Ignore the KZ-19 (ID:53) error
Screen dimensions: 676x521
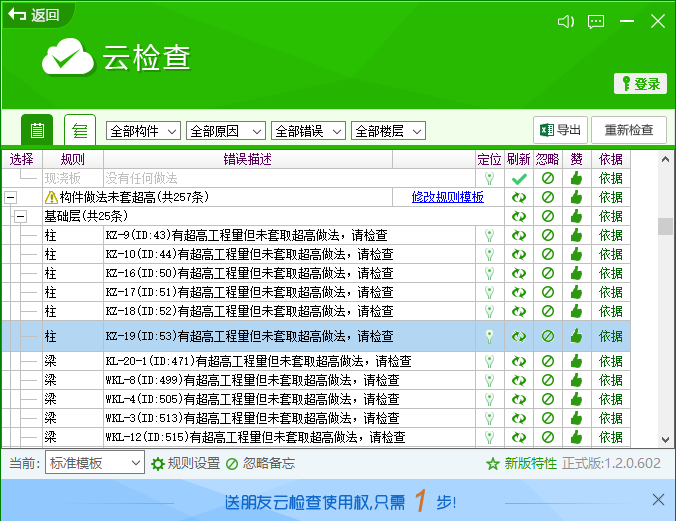coord(548,336)
